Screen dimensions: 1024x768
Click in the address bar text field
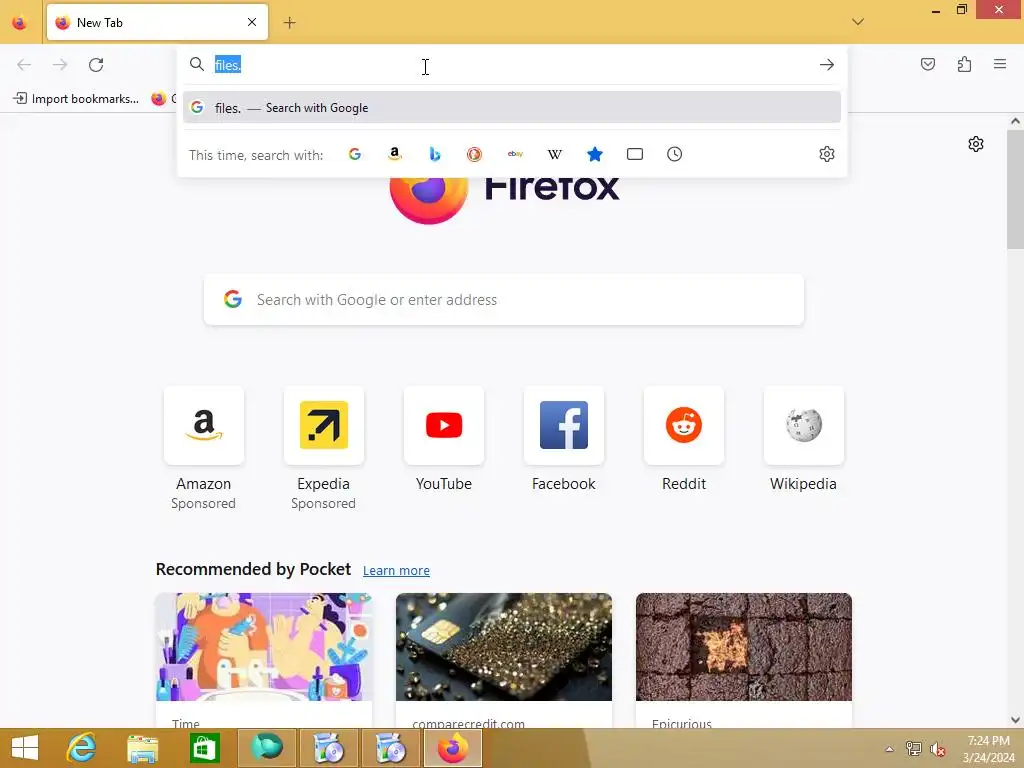point(512,65)
